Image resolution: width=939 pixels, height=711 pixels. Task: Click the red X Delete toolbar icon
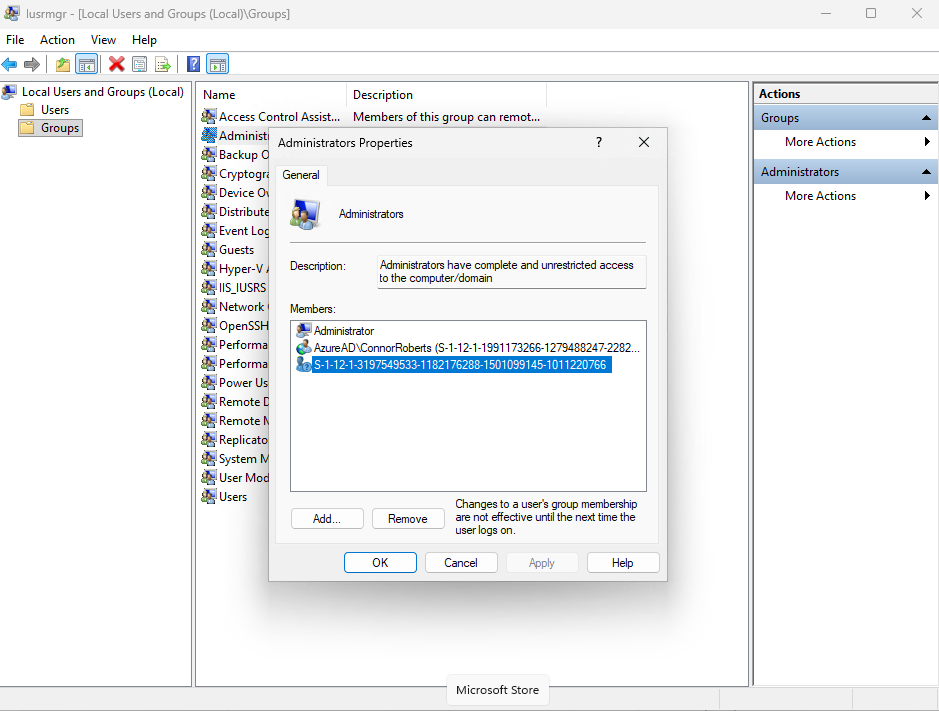116,65
